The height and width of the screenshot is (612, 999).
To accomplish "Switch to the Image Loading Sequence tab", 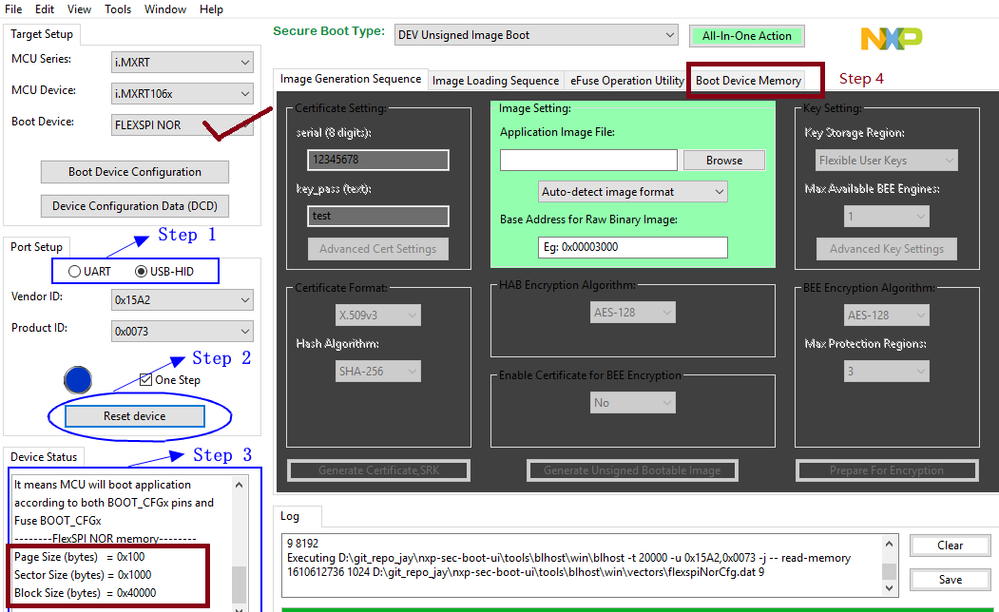I will 495,81.
